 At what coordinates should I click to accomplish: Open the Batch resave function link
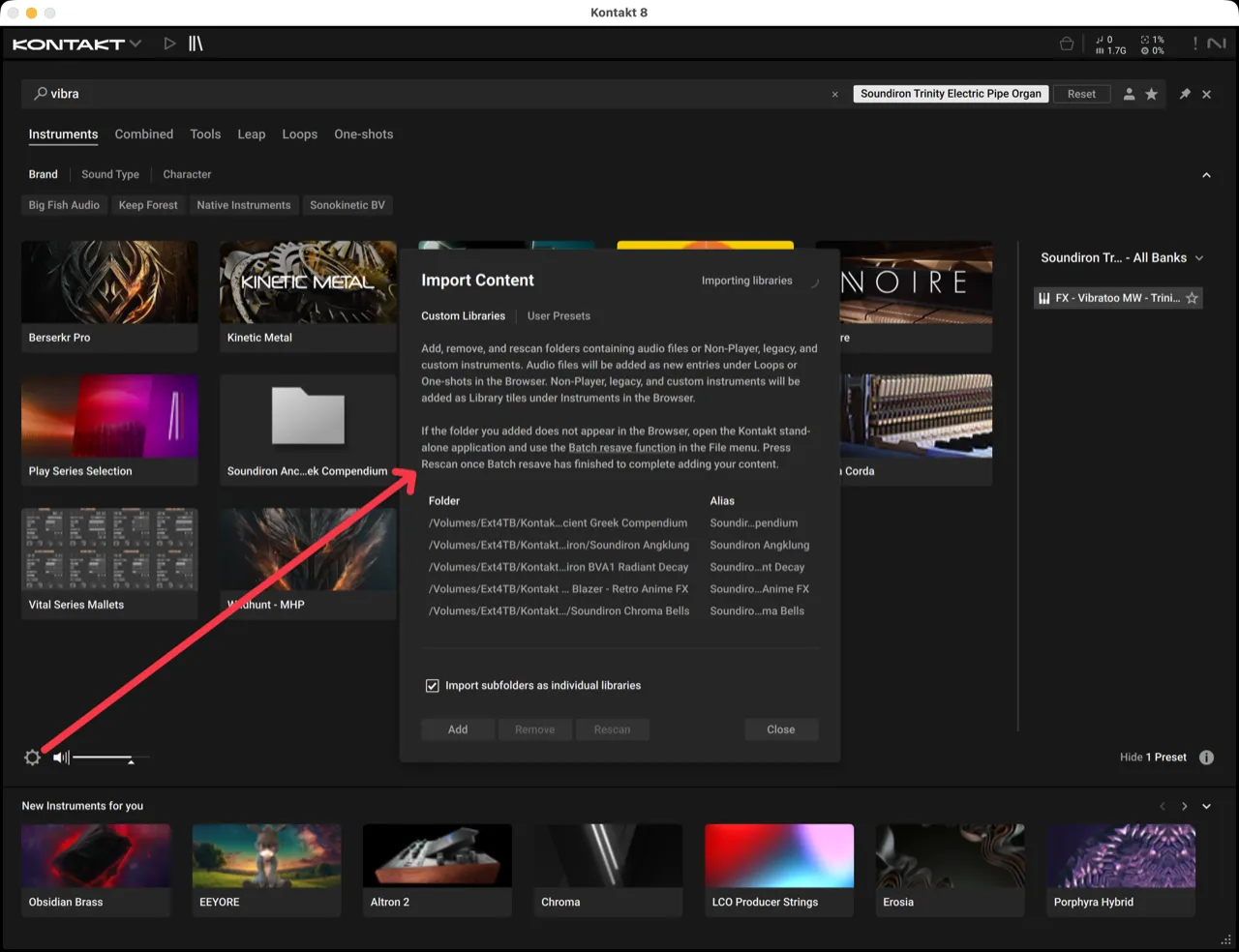[621, 448]
